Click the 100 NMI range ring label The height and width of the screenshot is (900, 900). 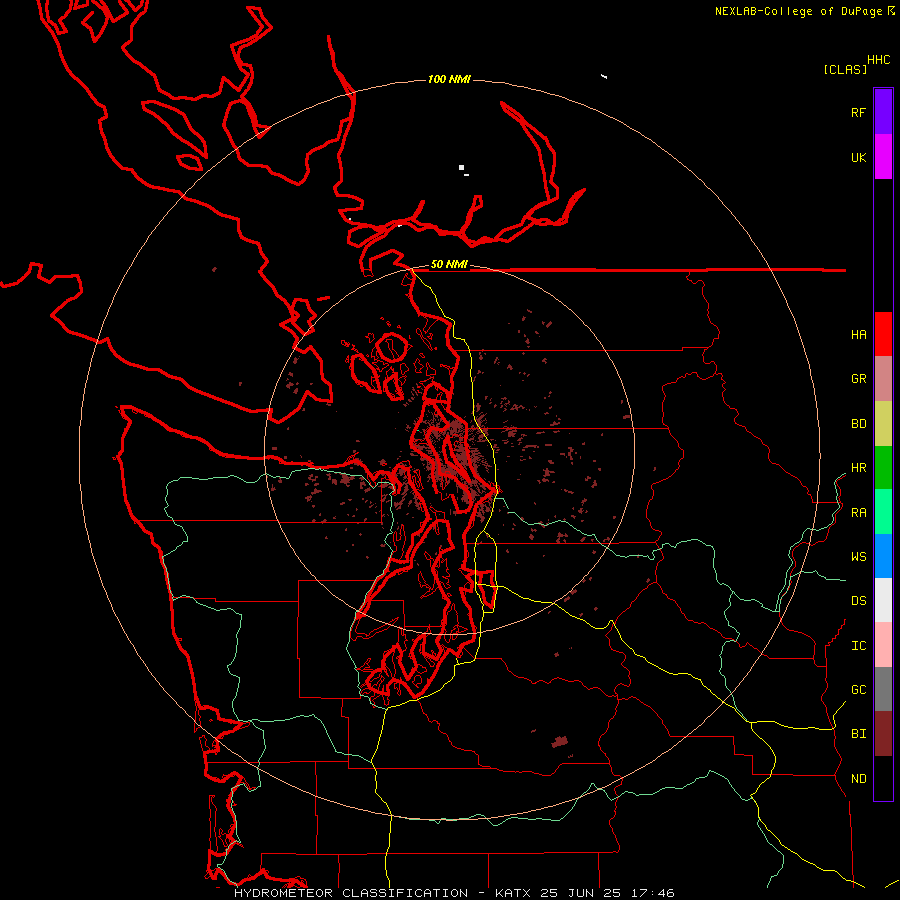tap(449, 79)
